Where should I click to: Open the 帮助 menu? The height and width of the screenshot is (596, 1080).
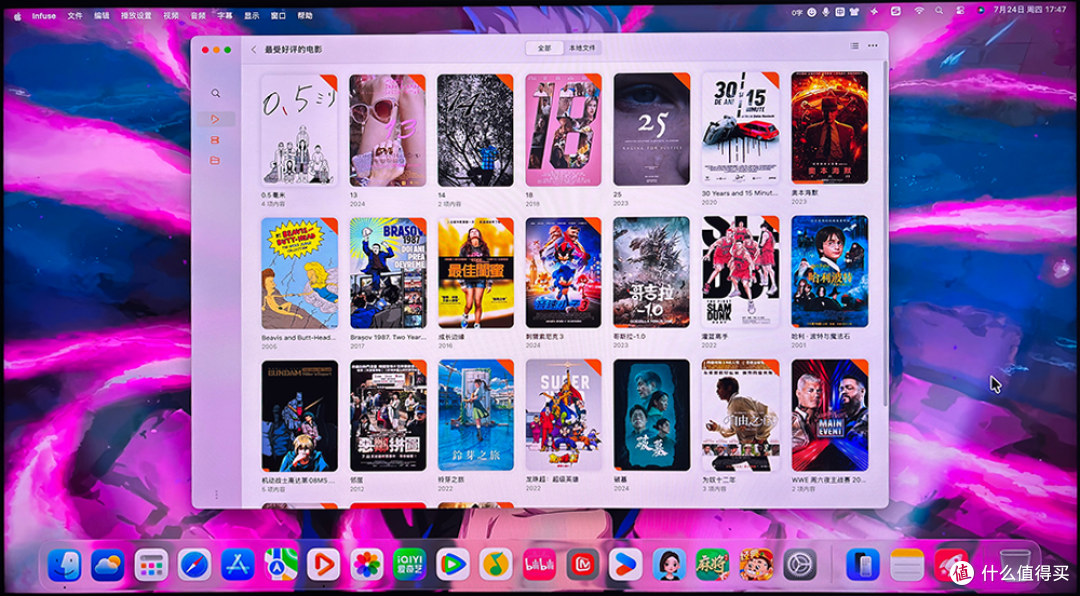point(304,15)
